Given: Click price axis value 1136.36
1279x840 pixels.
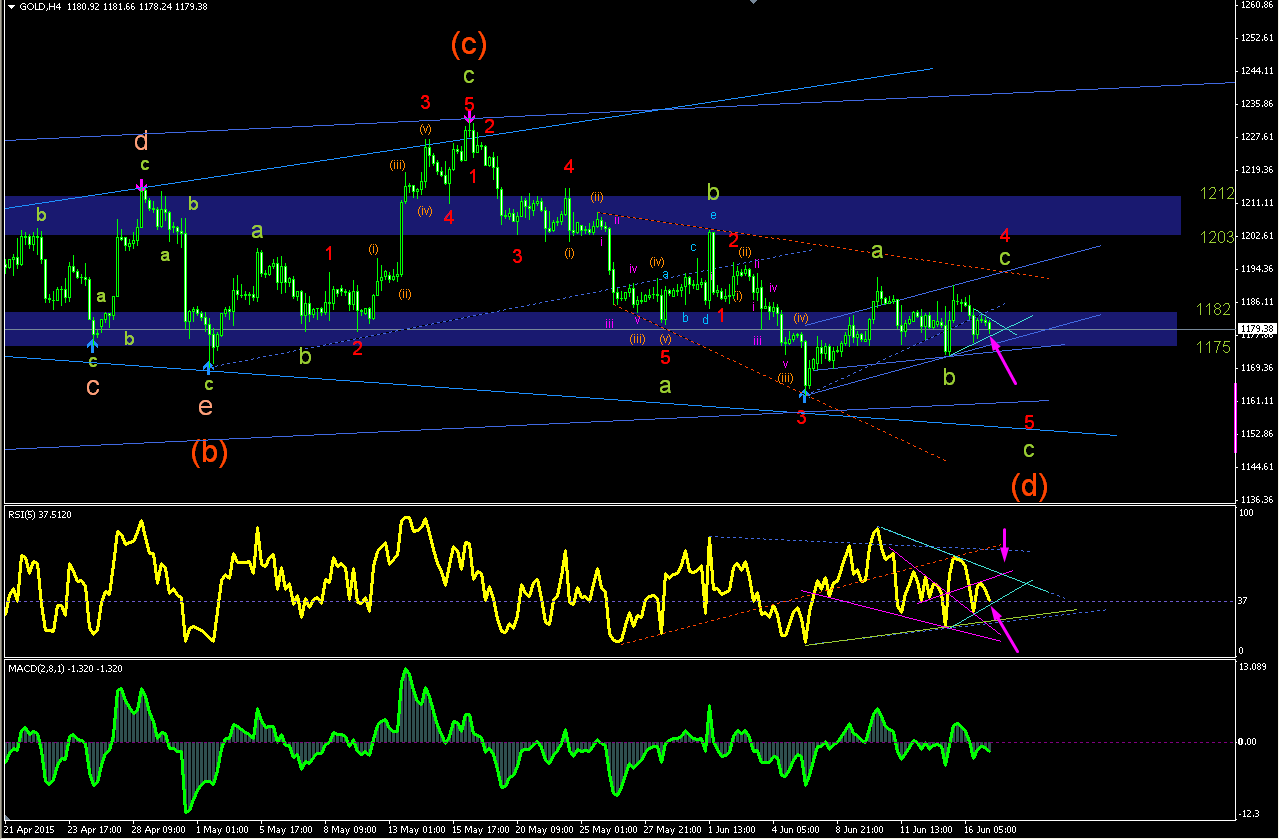Looking at the screenshot, I should pyautogui.click(x=1256, y=500).
